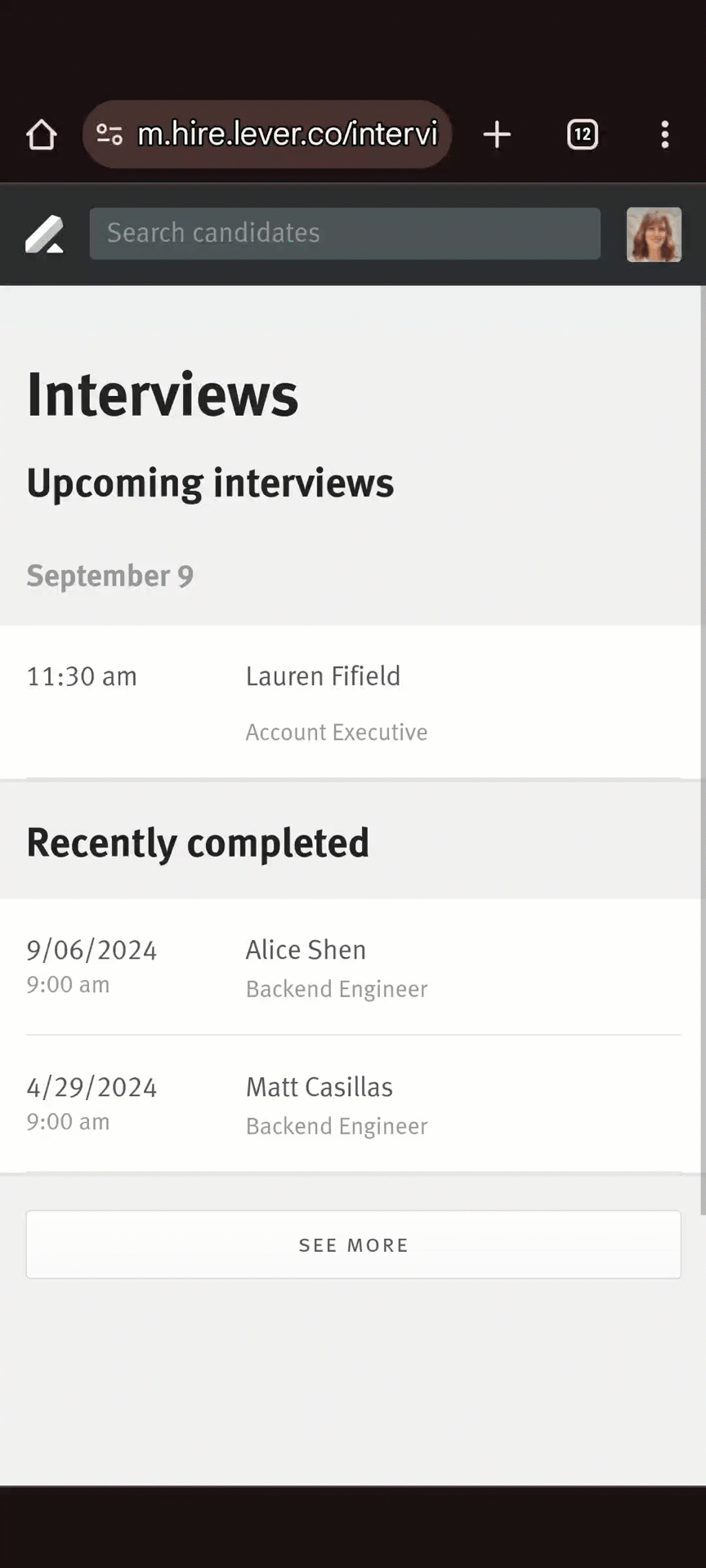This screenshot has height=1568, width=706.
Task: Tap the 4/29/2024 interview date
Action: point(92,1088)
